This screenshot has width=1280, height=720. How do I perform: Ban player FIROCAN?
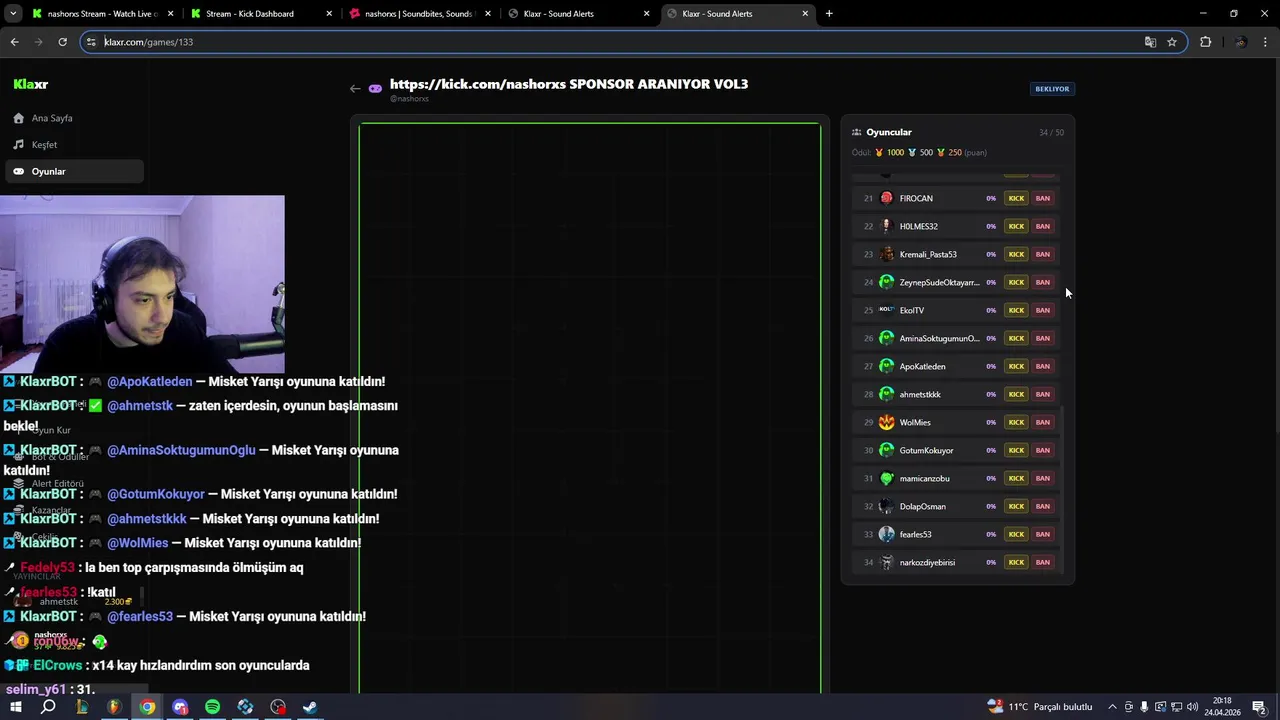1043,198
